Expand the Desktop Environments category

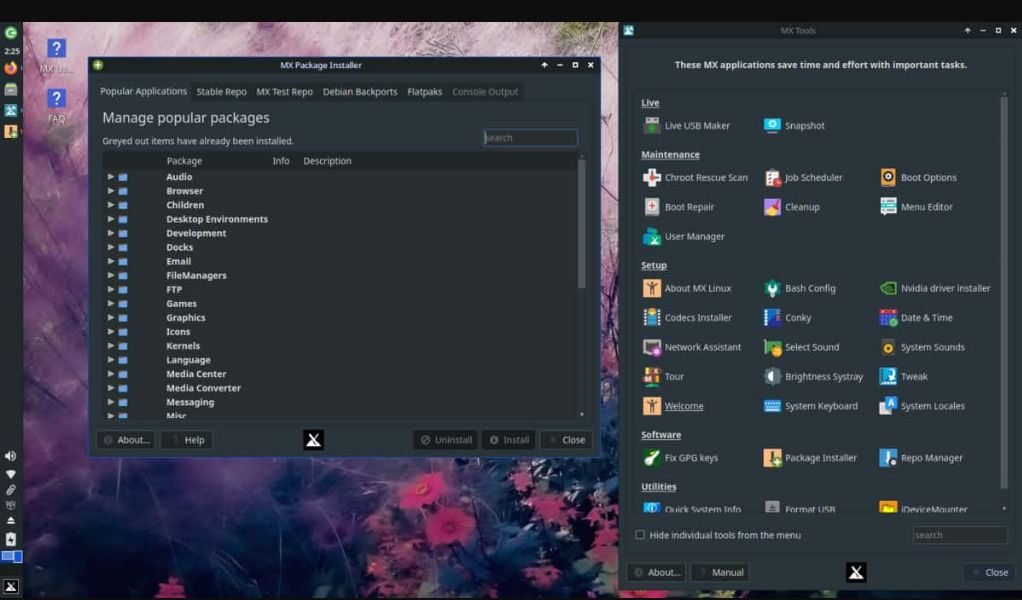[x=110, y=218]
